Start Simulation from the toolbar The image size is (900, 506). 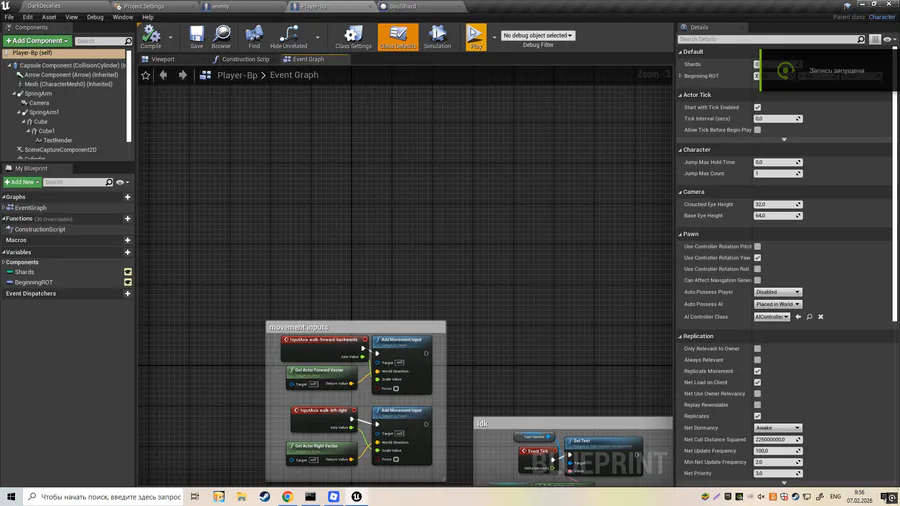(437, 37)
